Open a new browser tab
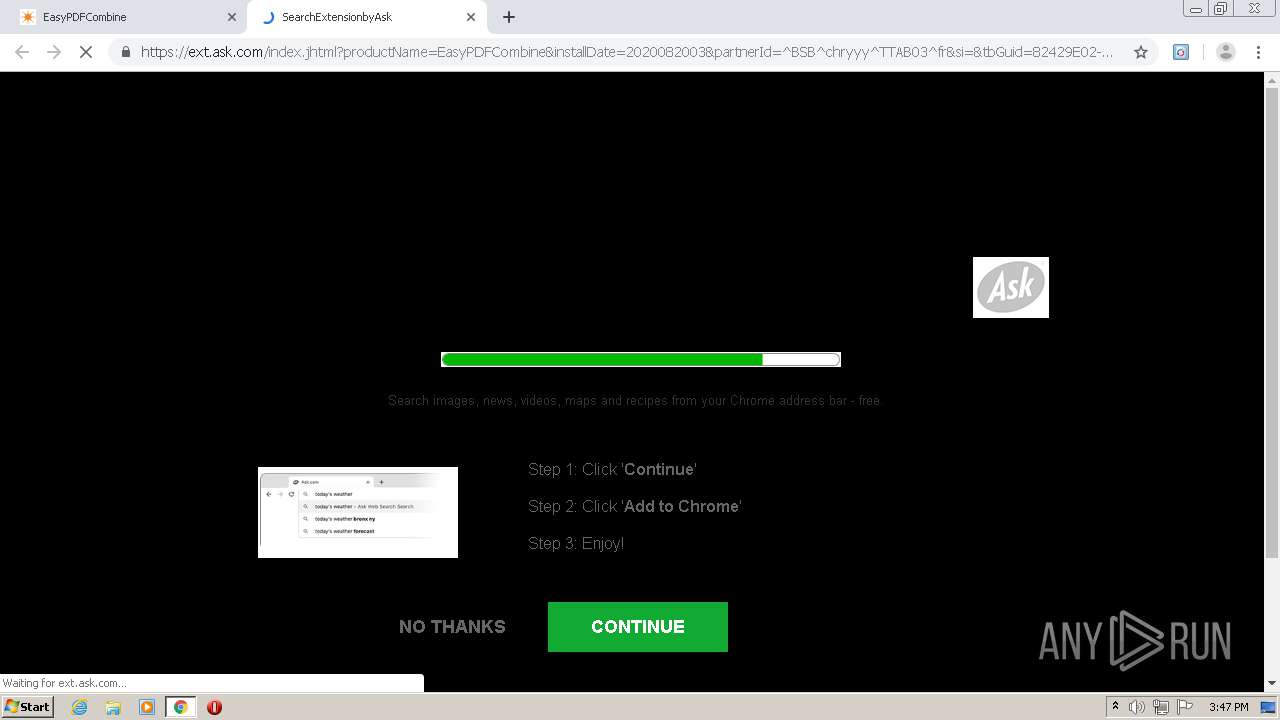The image size is (1280, 720). click(509, 17)
